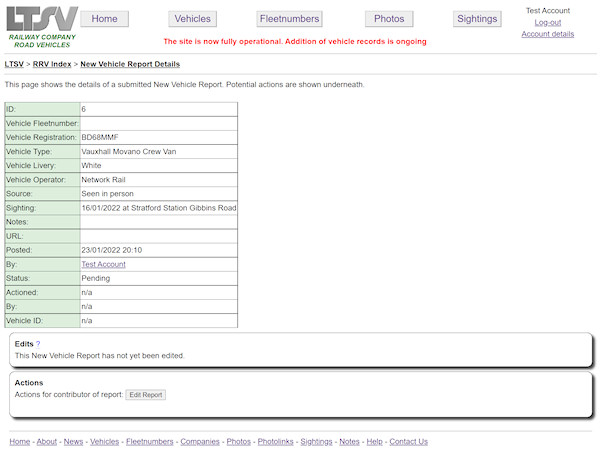Screen dimensions: 600x450
Task: Switch to the Sightings tab
Action: coord(476,19)
